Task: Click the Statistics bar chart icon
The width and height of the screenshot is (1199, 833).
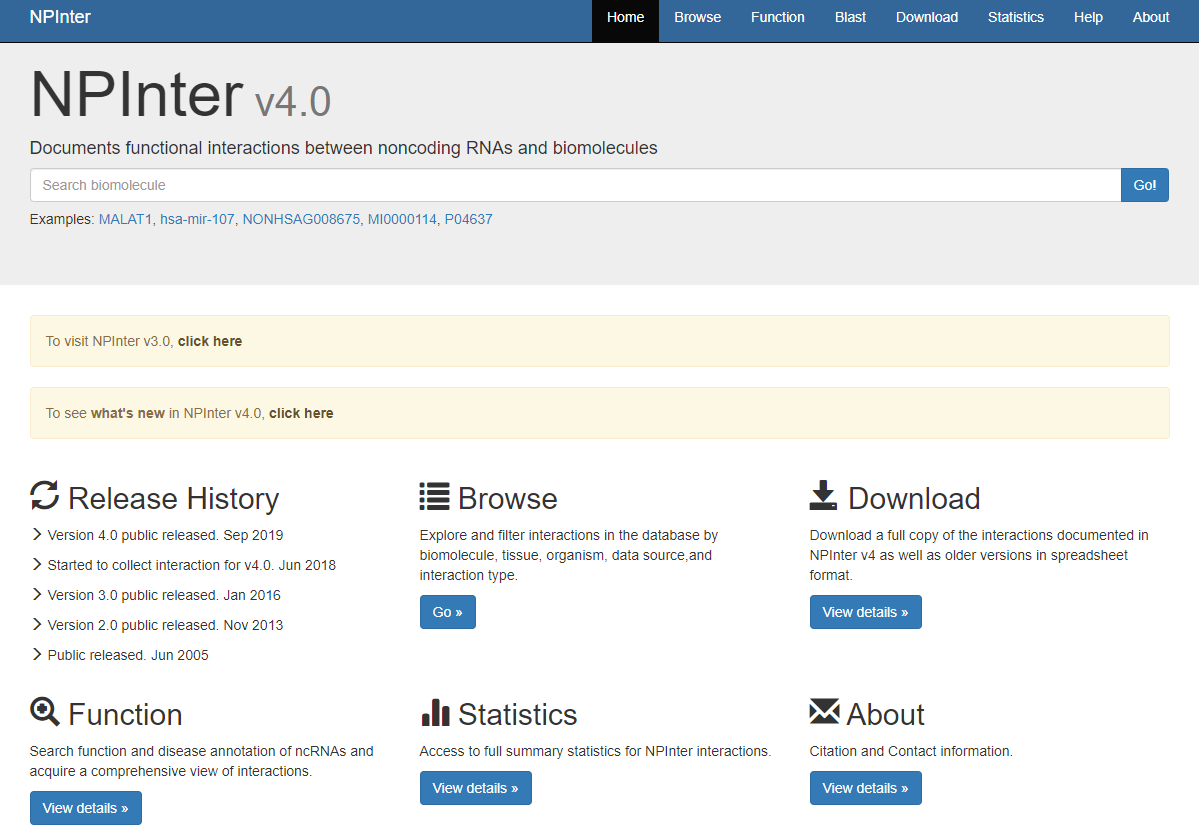Action: (x=435, y=712)
